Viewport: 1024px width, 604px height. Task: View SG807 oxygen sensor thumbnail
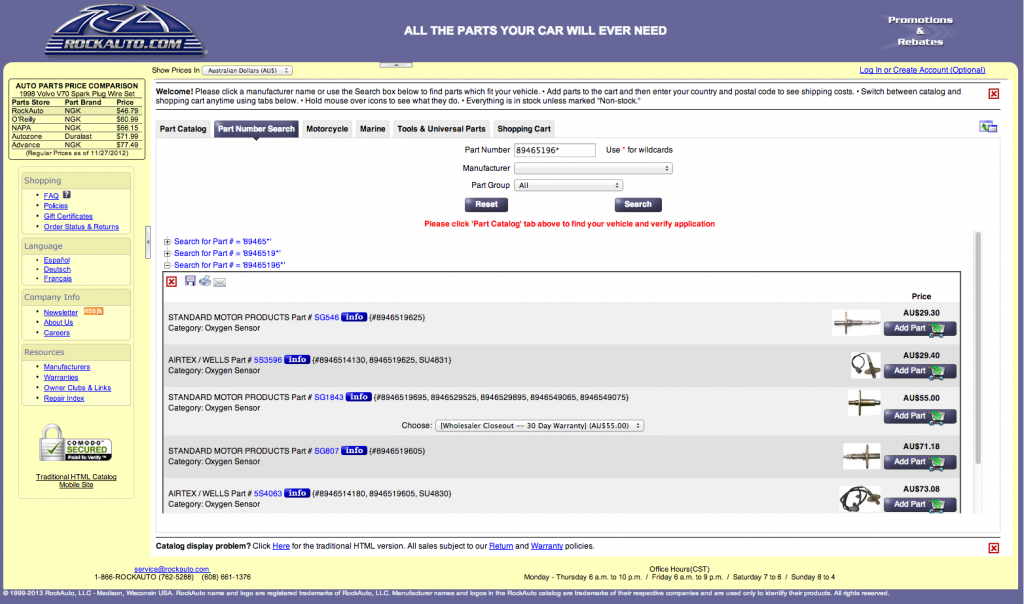tap(861, 456)
